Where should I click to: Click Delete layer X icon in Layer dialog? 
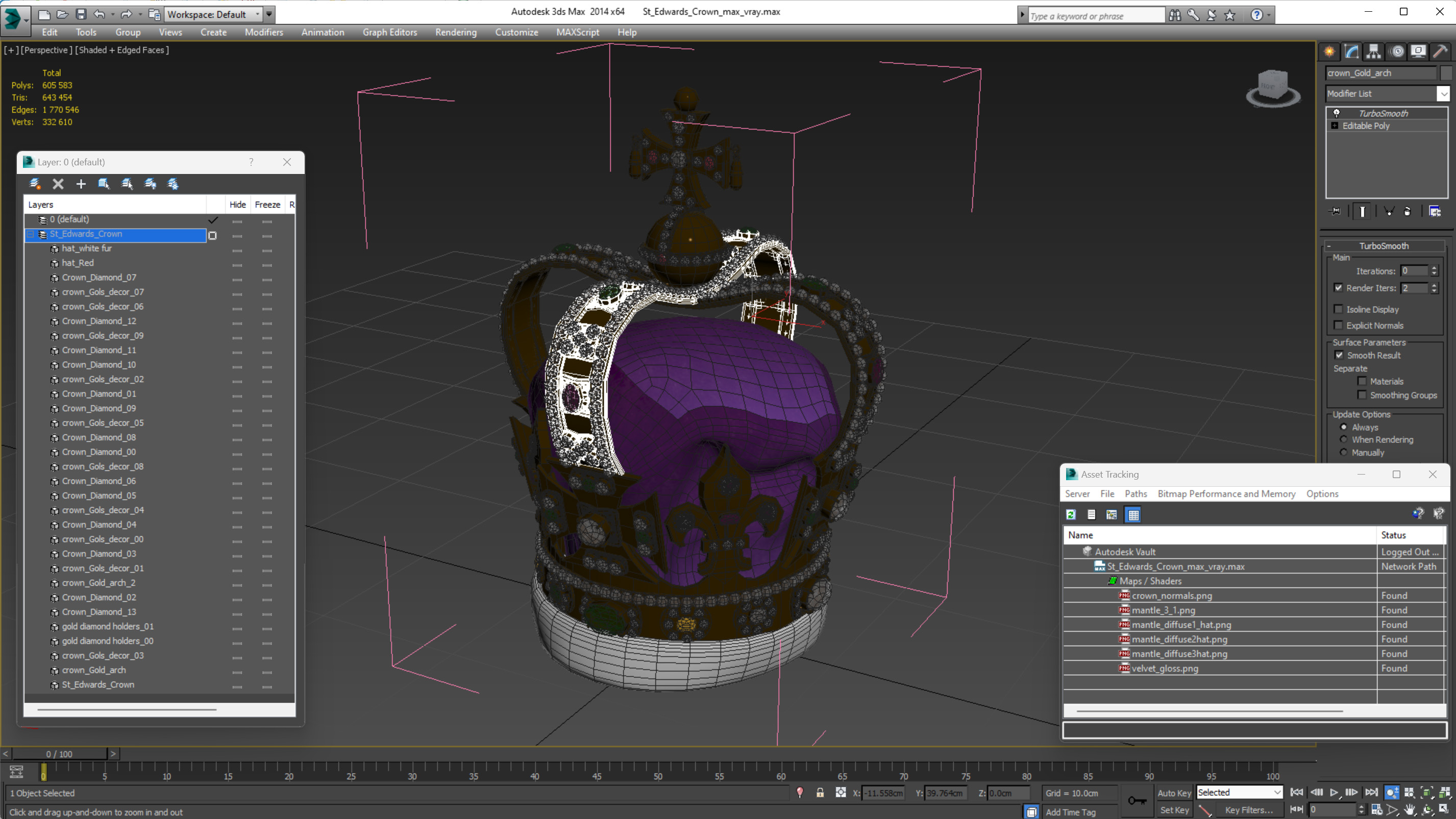coord(58,184)
